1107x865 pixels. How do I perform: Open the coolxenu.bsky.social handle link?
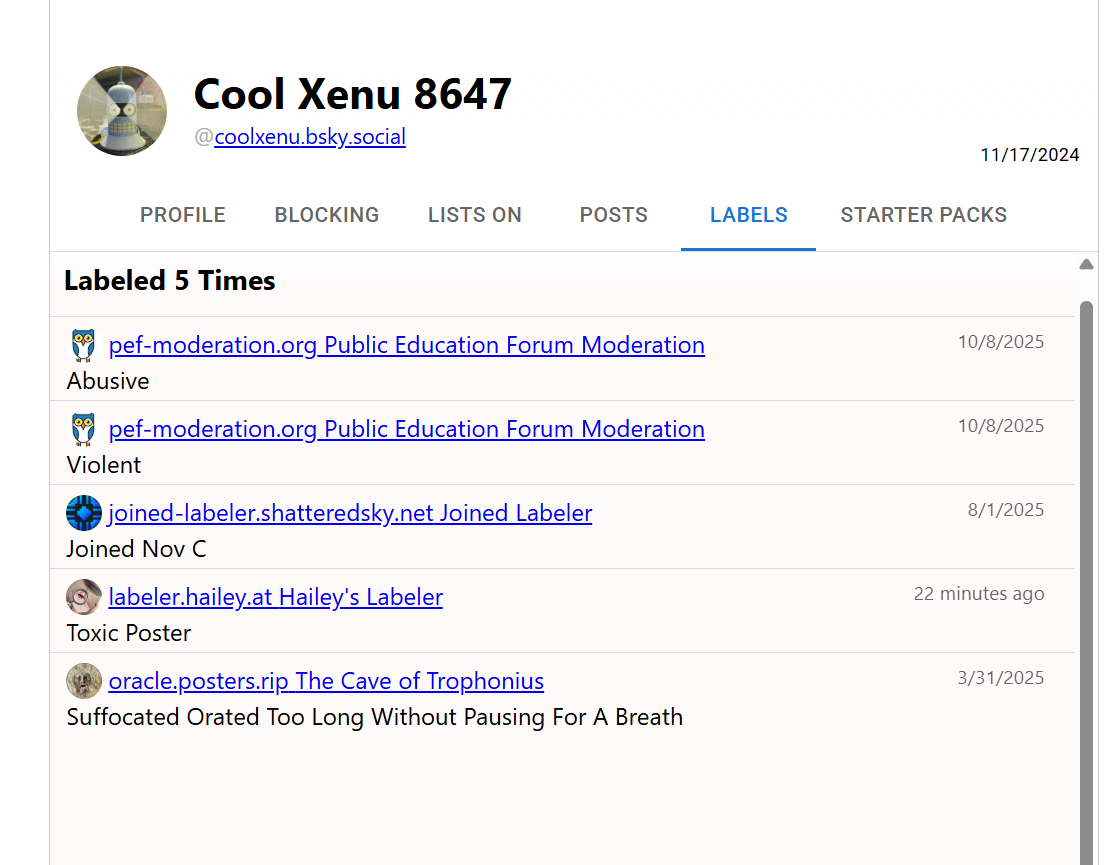coord(310,137)
